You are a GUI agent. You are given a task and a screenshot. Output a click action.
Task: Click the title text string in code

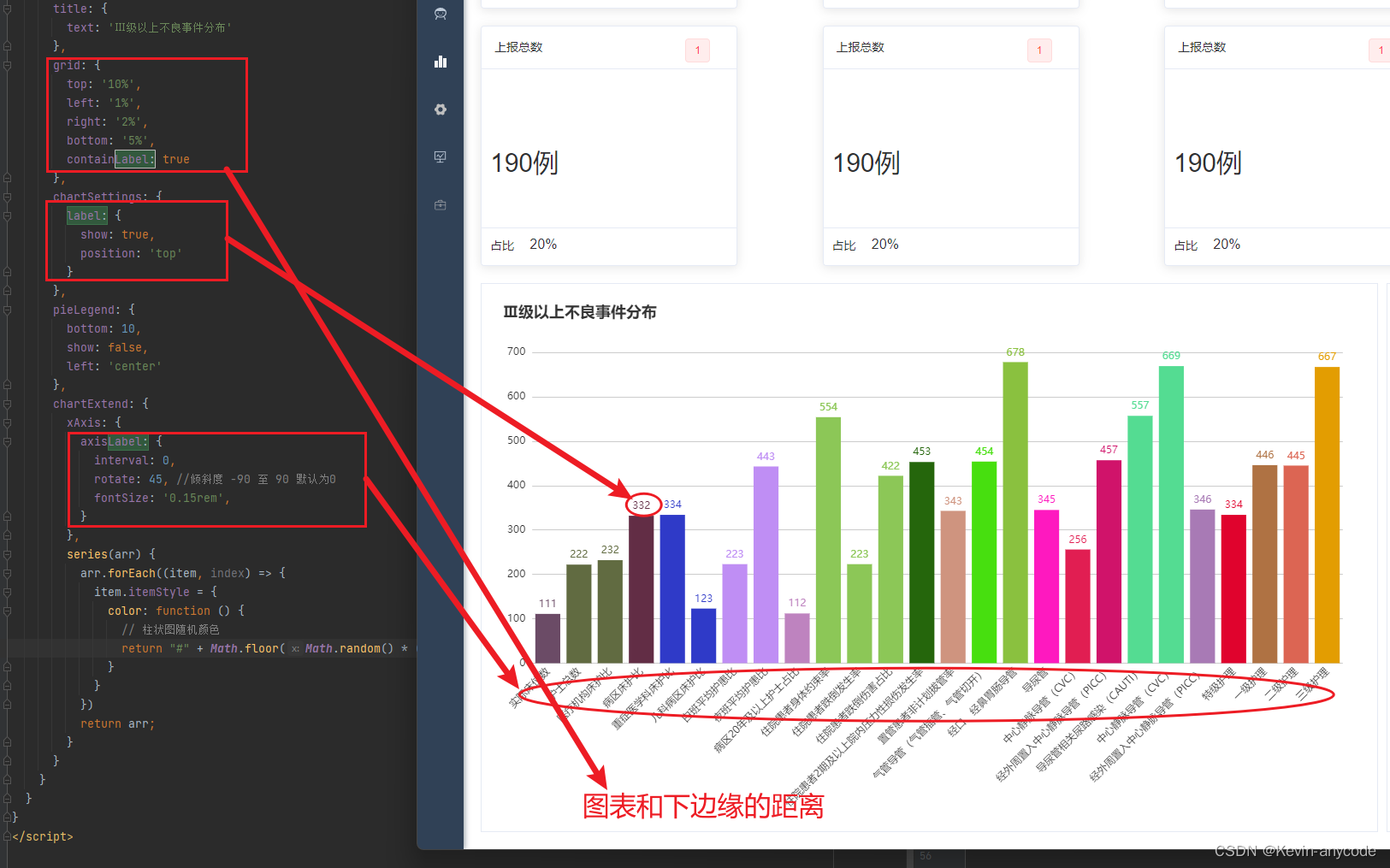(x=169, y=27)
